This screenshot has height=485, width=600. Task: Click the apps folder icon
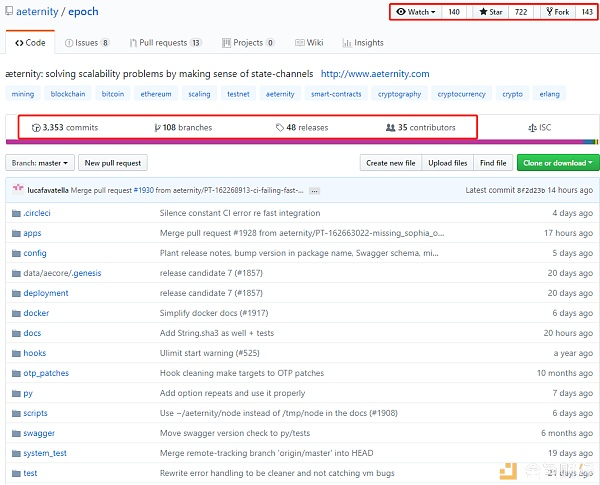16,233
